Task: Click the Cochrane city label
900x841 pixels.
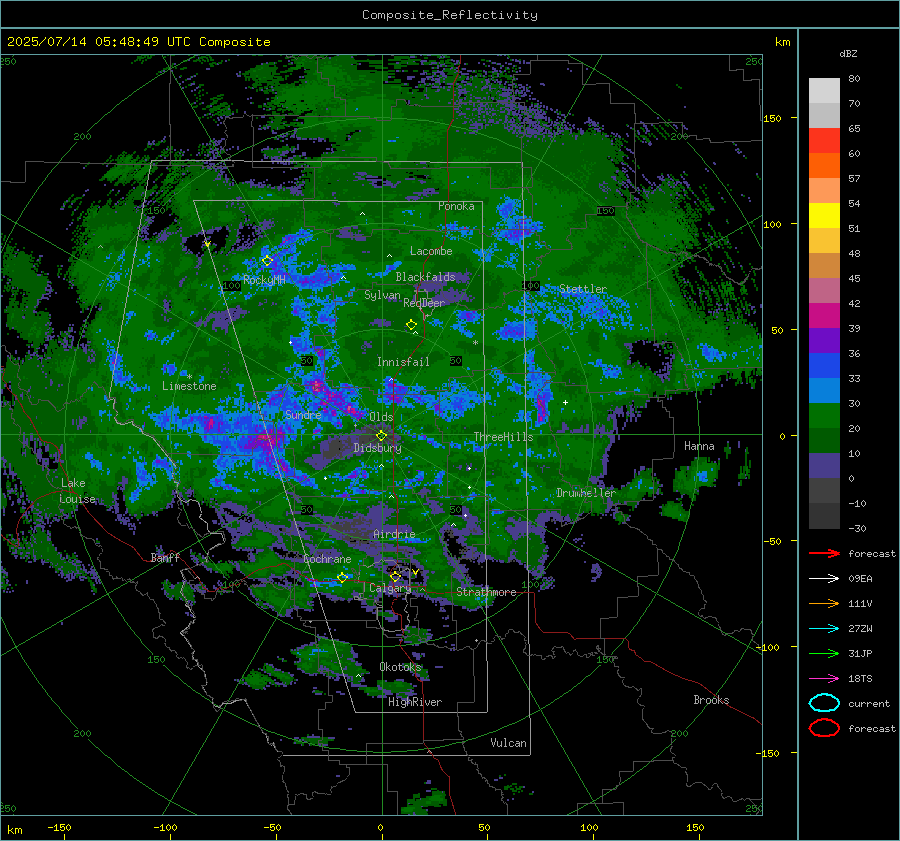Action: click(x=327, y=559)
